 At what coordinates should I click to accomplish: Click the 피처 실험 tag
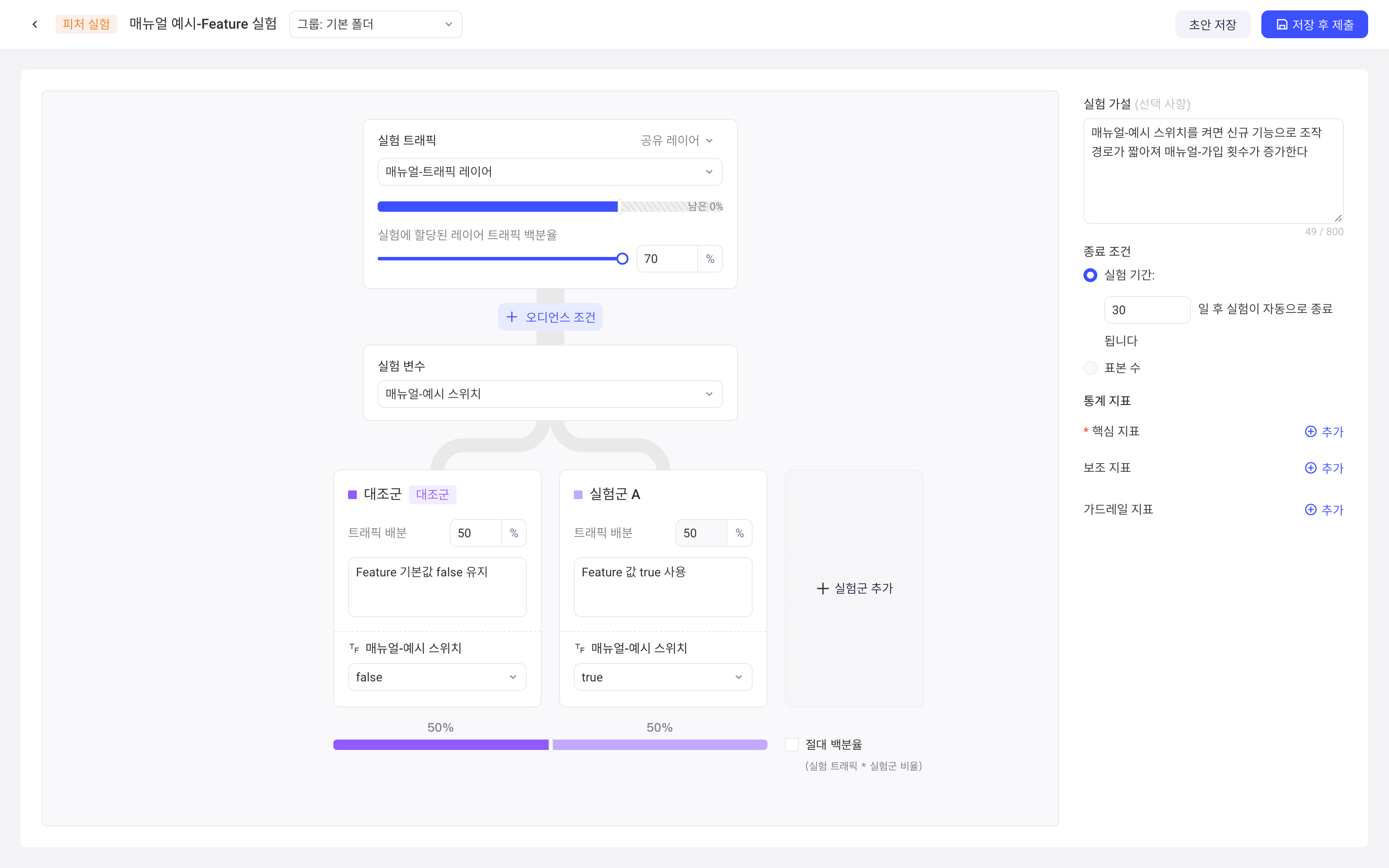86,24
